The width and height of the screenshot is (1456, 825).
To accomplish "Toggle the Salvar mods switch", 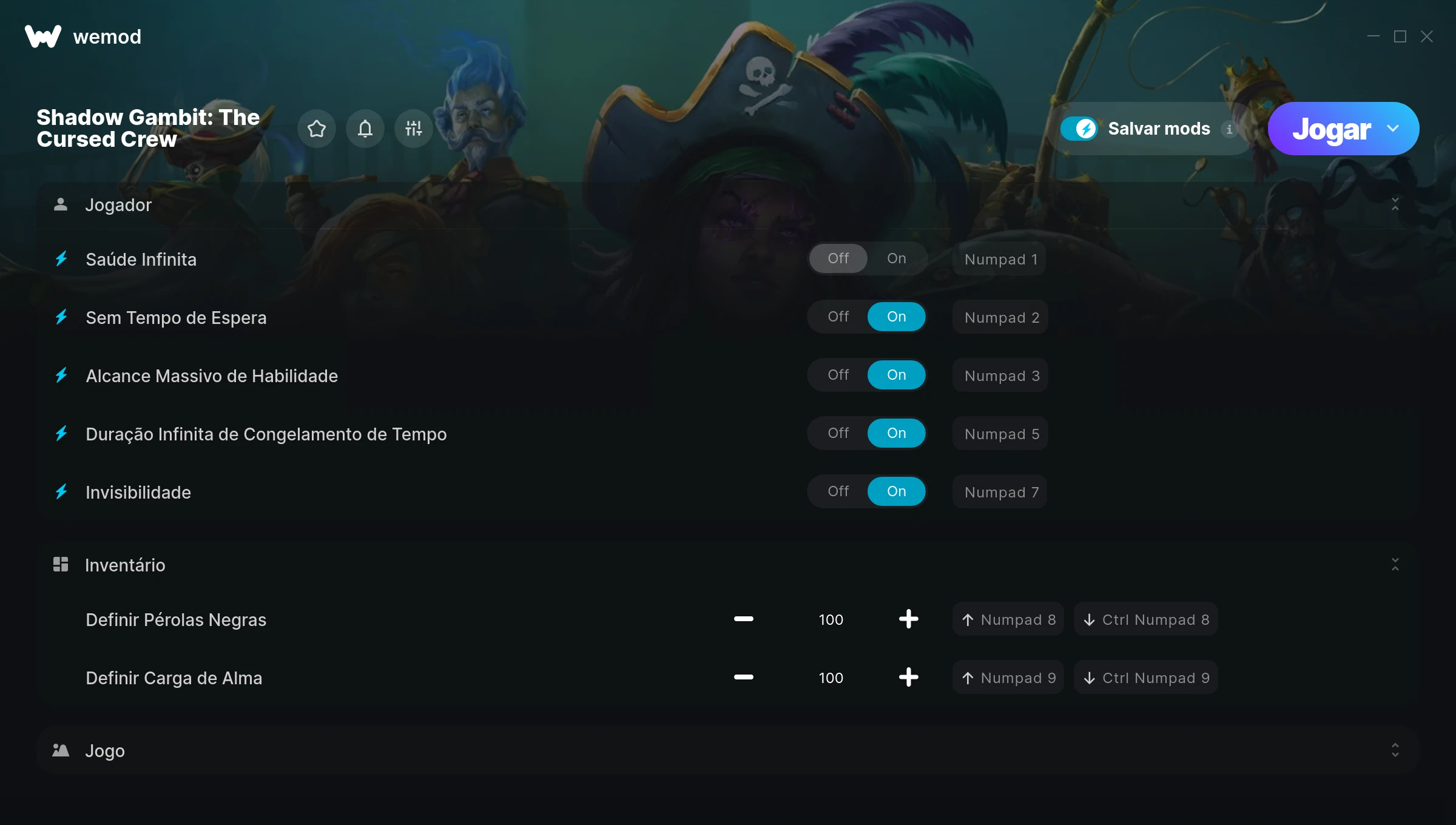I will pyautogui.click(x=1079, y=129).
